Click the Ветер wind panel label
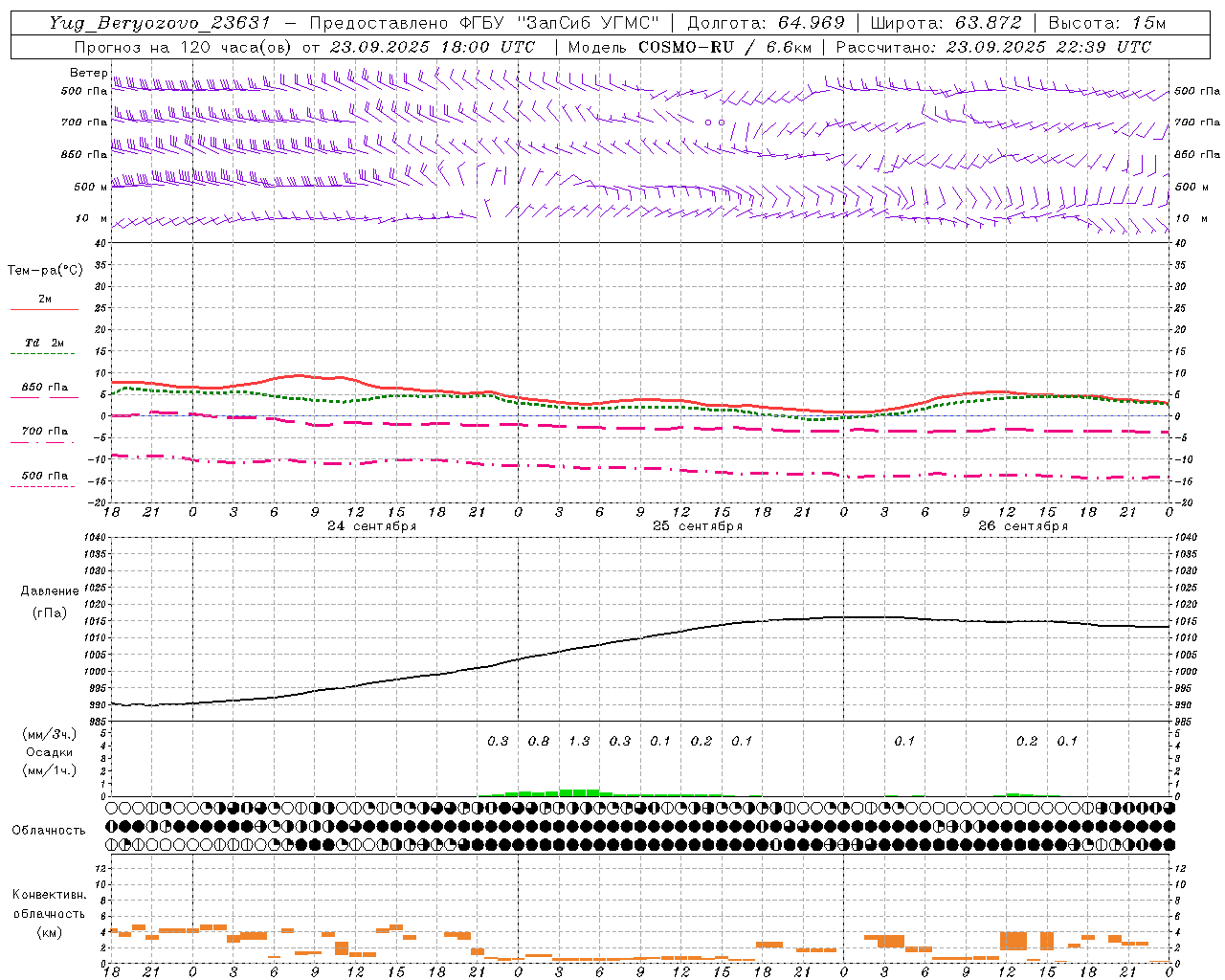 click(x=88, y=73)
